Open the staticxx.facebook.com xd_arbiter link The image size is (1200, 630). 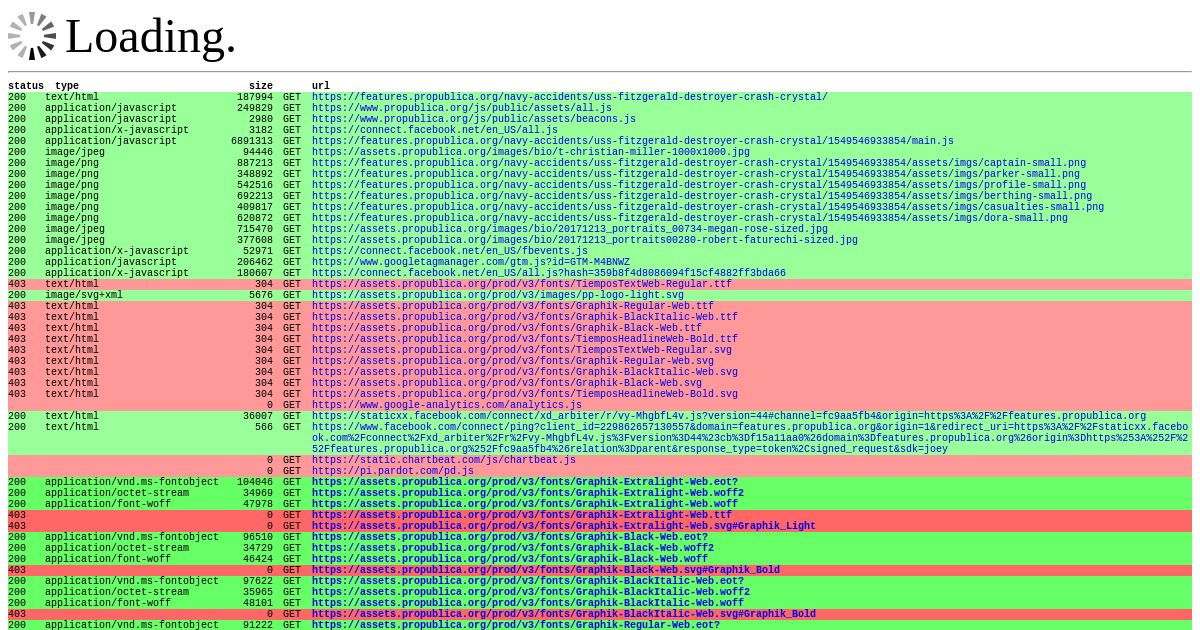coord(729,416)
